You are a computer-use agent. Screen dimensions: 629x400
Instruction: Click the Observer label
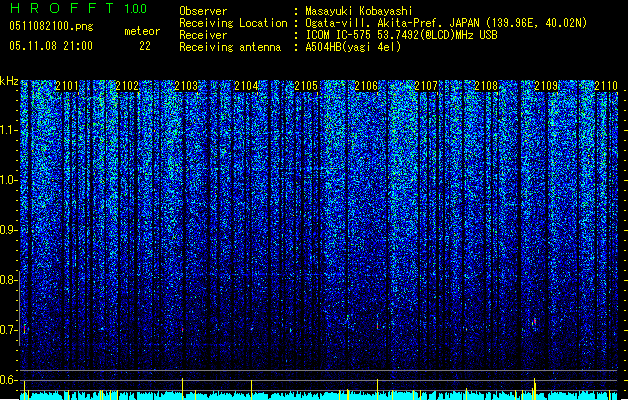pos(203,11)
